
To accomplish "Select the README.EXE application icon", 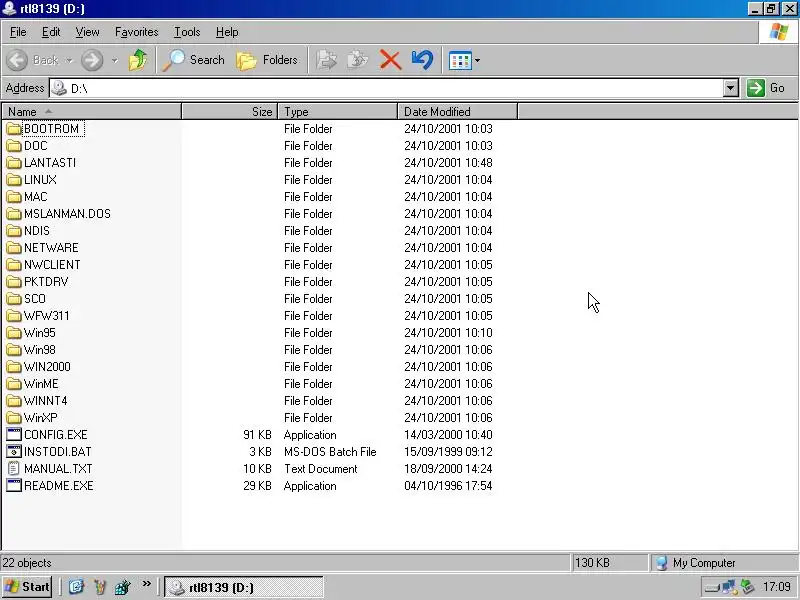I will (14, 486).
